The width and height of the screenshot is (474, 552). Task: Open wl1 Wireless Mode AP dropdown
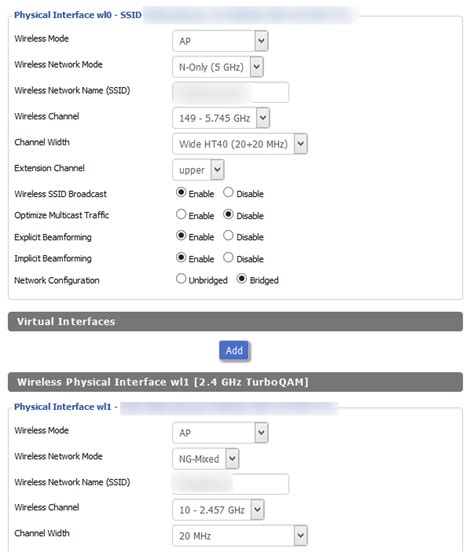tap(220, 433)
